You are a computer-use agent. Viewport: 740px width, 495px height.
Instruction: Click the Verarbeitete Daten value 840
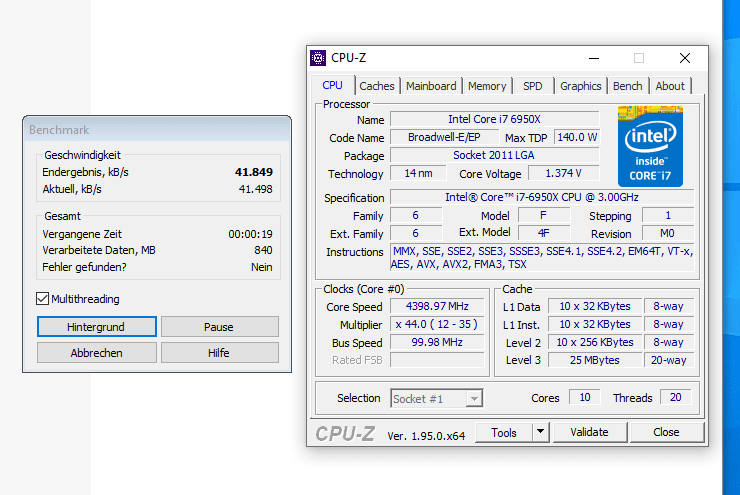click(x=263, y=250)
